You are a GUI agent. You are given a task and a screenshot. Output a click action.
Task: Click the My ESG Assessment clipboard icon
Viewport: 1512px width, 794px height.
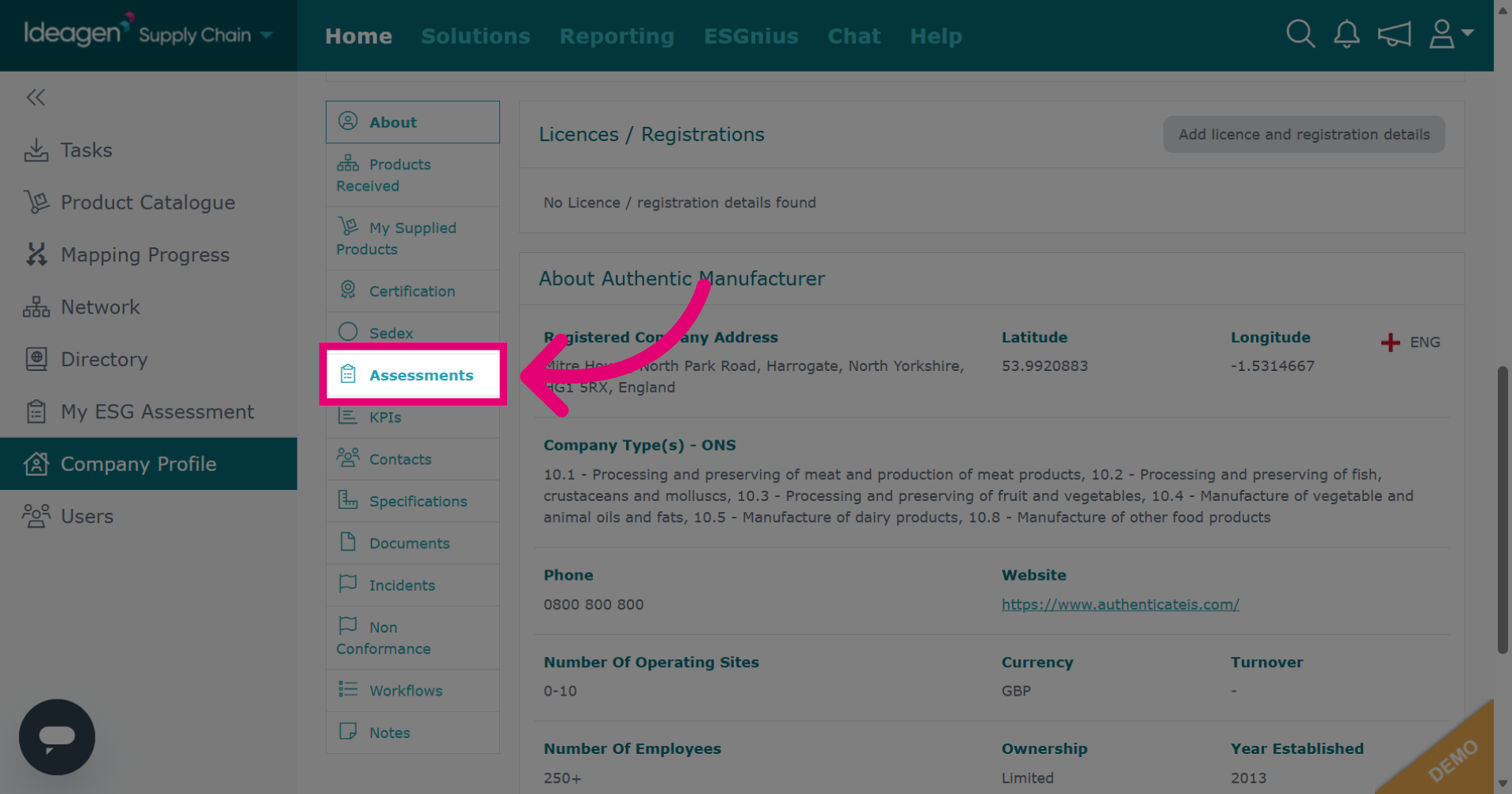click(x=36, y=411)
